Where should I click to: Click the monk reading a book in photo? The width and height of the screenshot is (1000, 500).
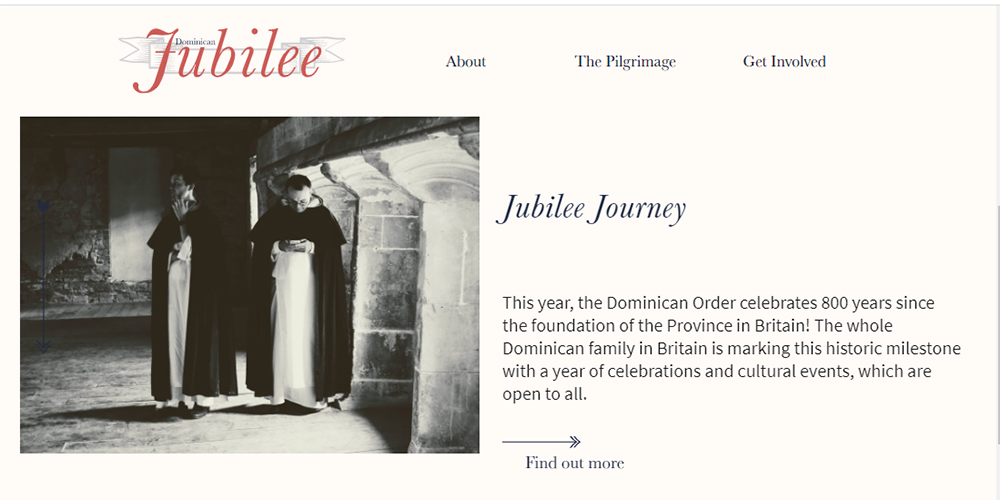[298, 290]
